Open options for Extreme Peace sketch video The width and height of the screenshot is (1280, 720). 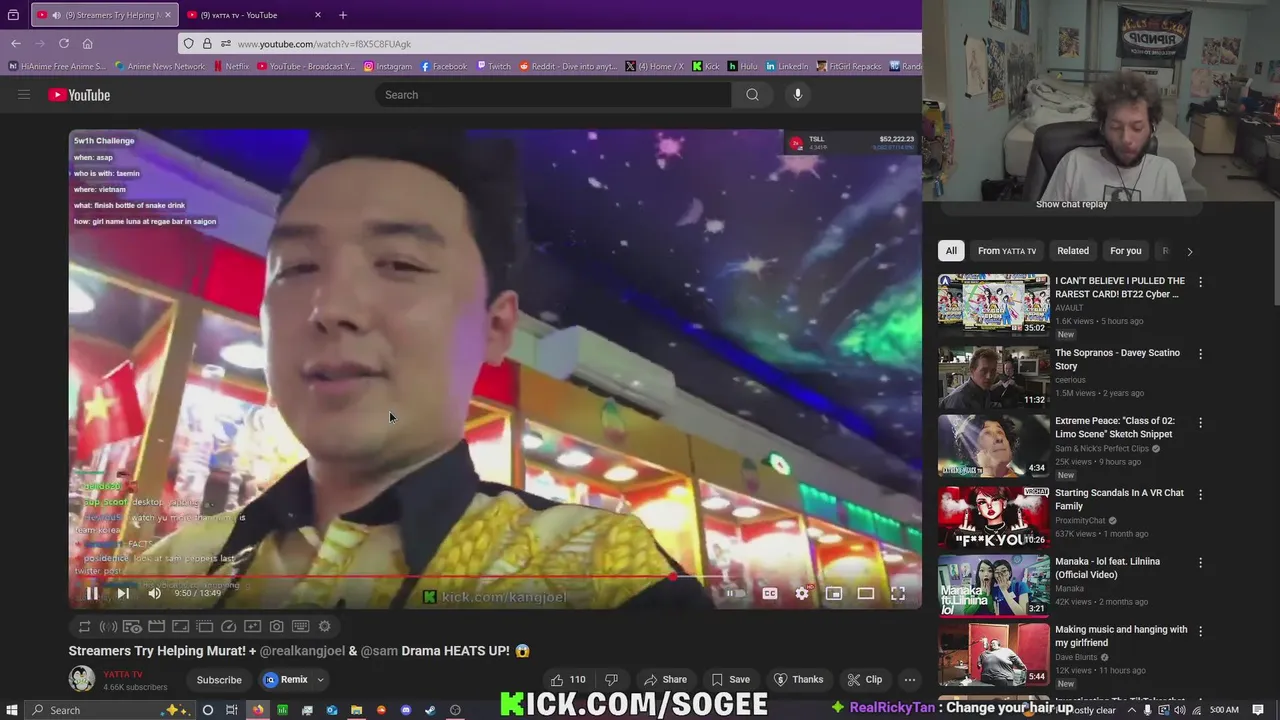point(1200,423)
